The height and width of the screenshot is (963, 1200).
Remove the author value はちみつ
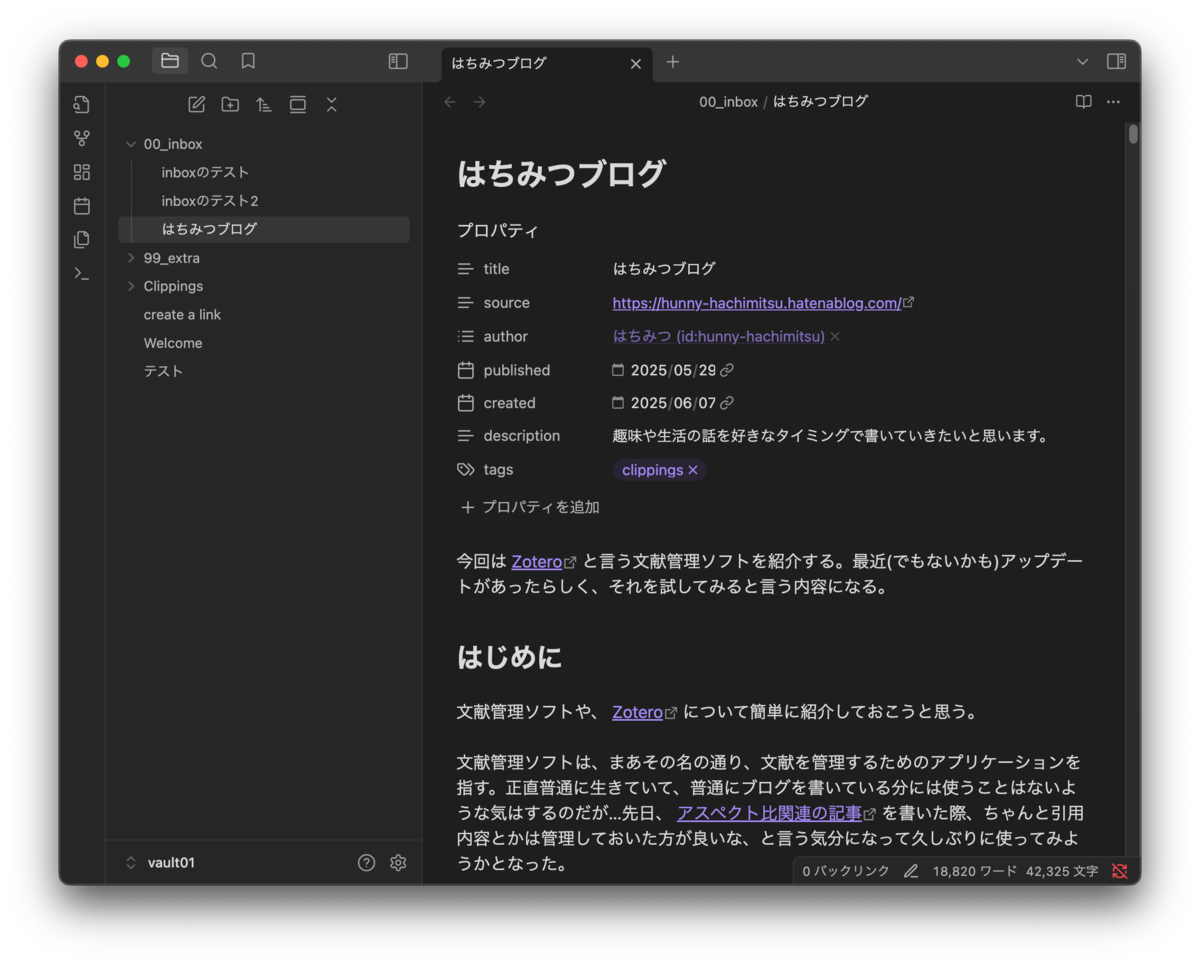click(835, 336)
